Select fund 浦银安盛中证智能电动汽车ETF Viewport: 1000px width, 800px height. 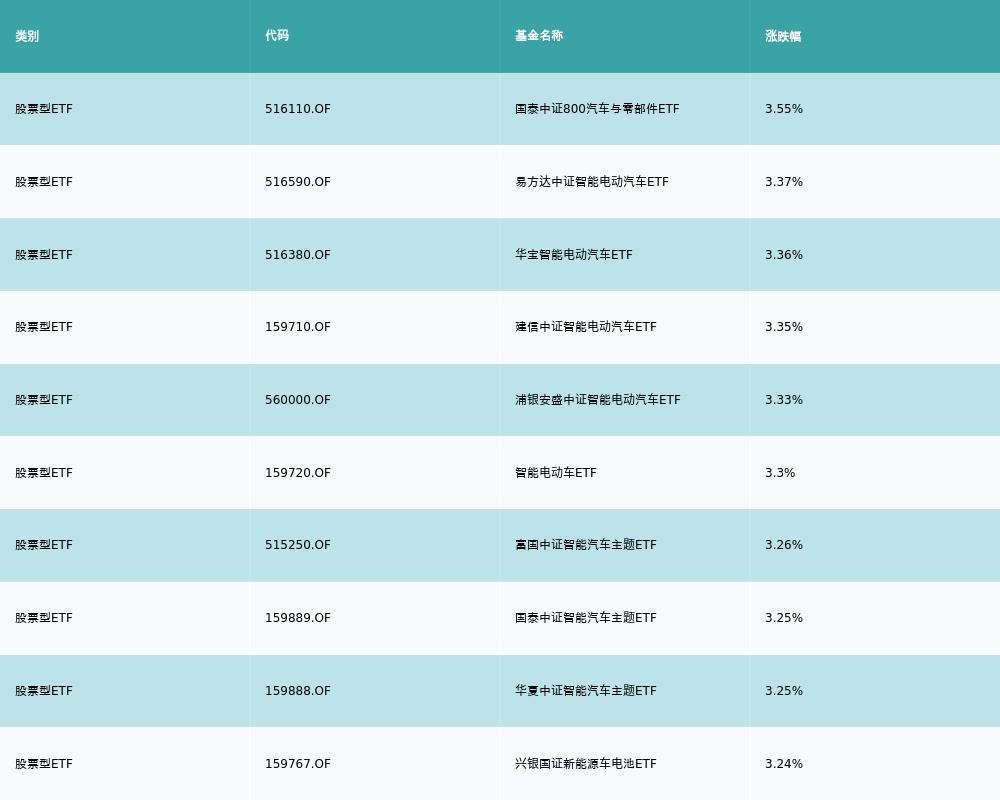coord(598,400)
